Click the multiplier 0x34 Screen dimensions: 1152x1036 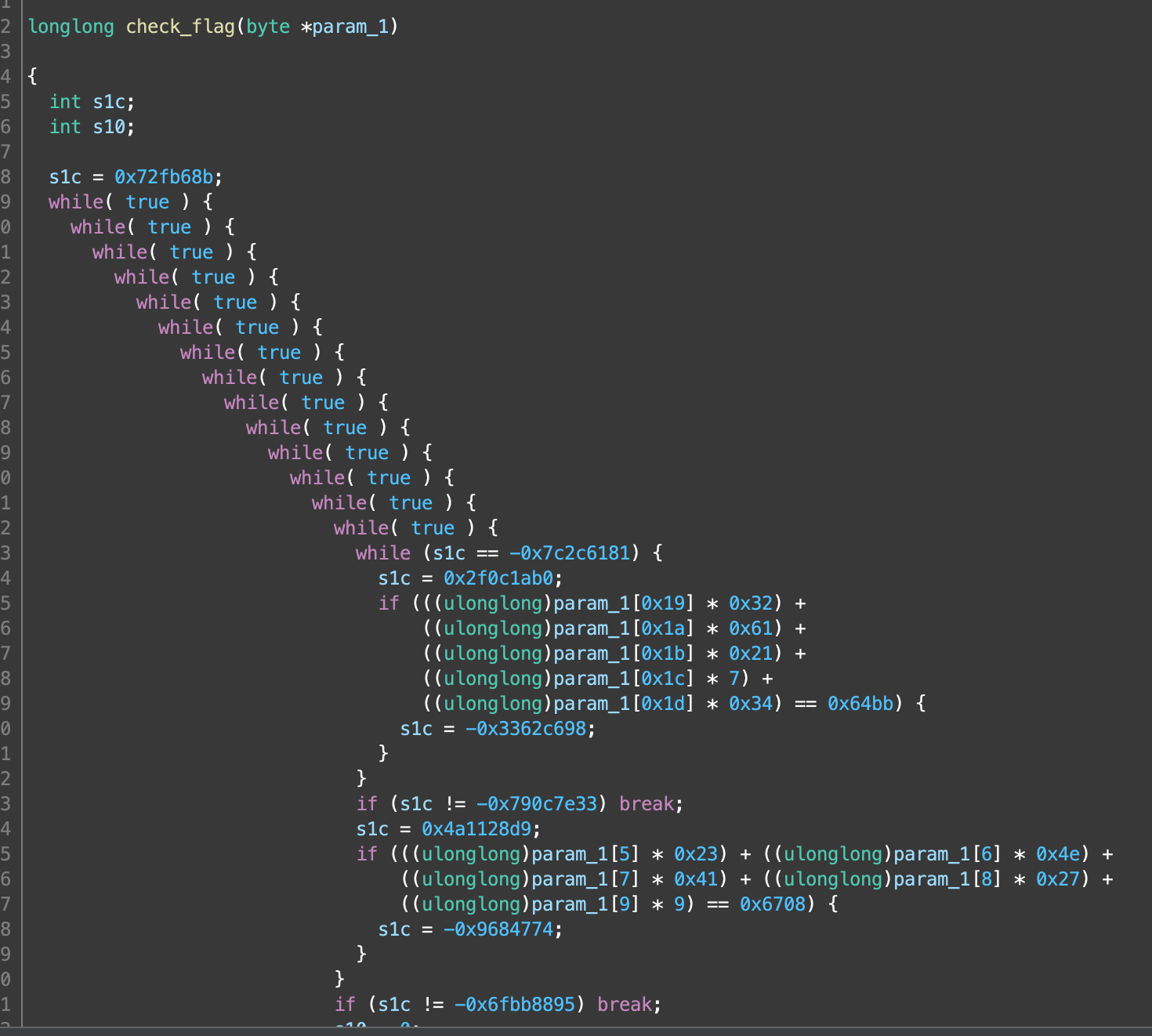coord(751,704)
